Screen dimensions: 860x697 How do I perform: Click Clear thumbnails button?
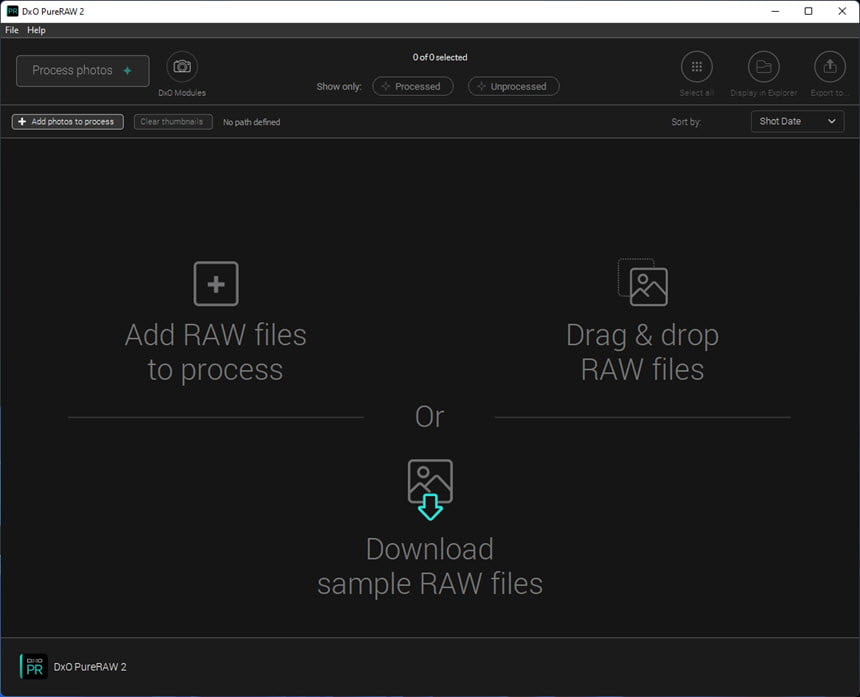[x=173, y=122]
